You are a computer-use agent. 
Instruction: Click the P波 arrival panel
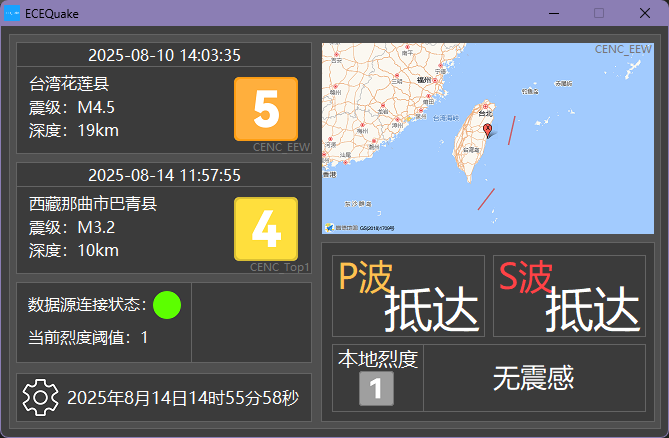pyautogui.click(x=408, y=296)
